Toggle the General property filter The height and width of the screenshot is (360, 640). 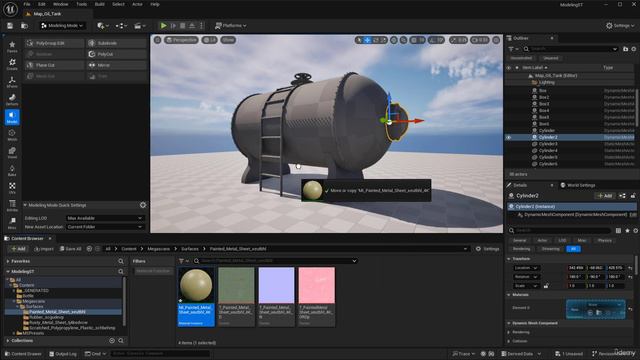click(x=520, y=240)
